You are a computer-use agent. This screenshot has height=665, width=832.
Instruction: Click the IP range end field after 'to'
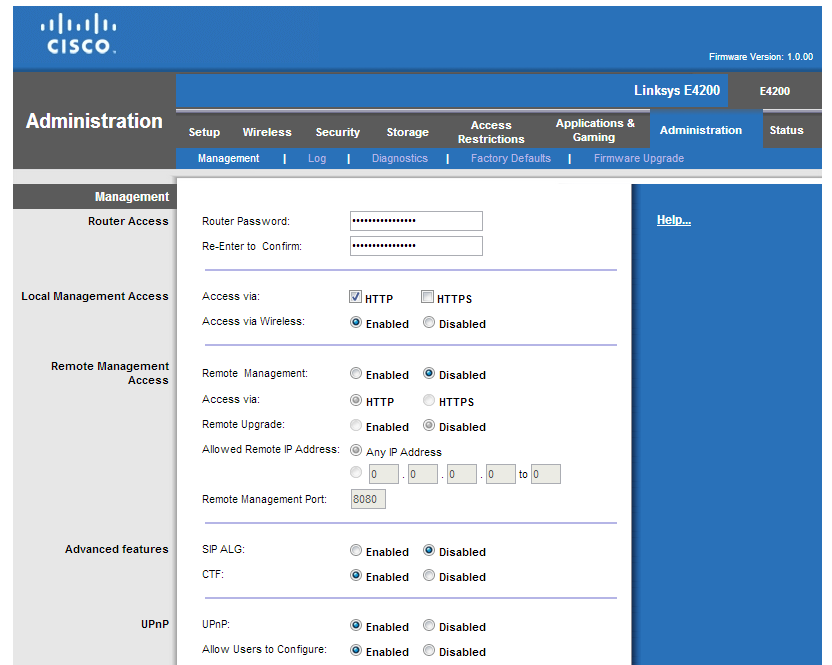click(545, 474)
